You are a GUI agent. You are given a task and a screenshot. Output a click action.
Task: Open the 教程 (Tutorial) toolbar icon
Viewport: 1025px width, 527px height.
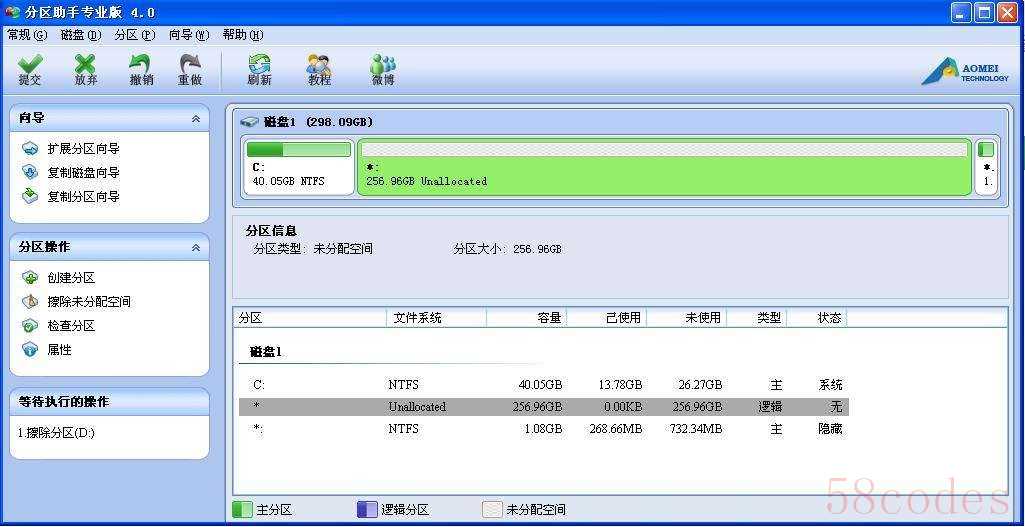[x=319, y=70]
